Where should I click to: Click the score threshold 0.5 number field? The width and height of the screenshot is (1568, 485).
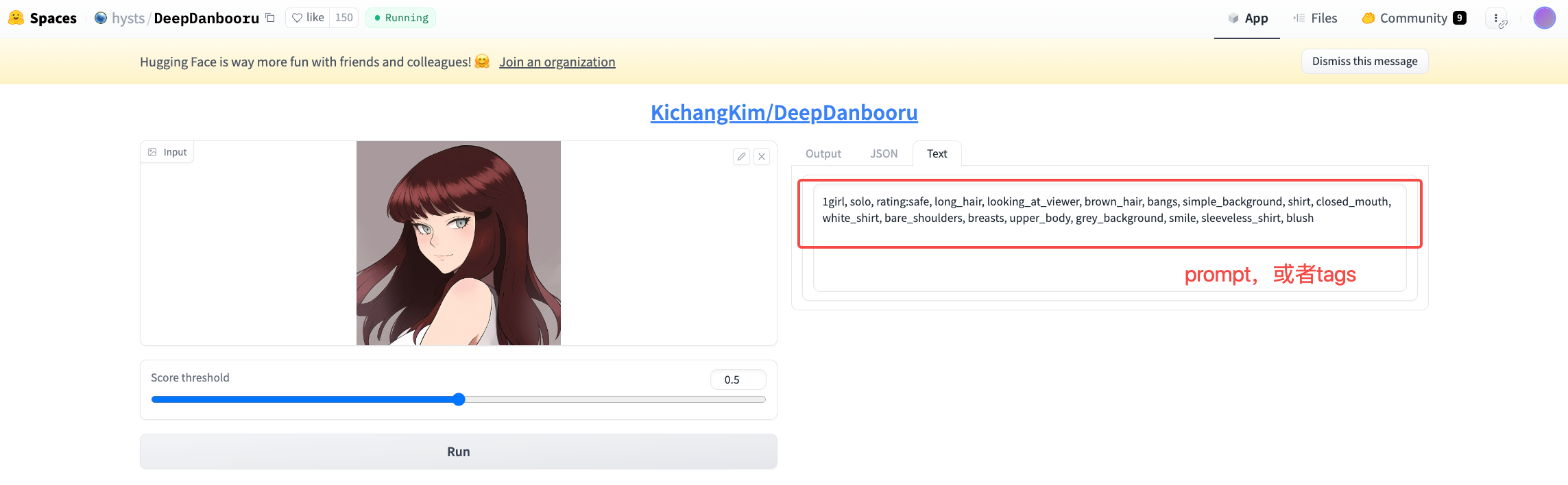(738, 380)
